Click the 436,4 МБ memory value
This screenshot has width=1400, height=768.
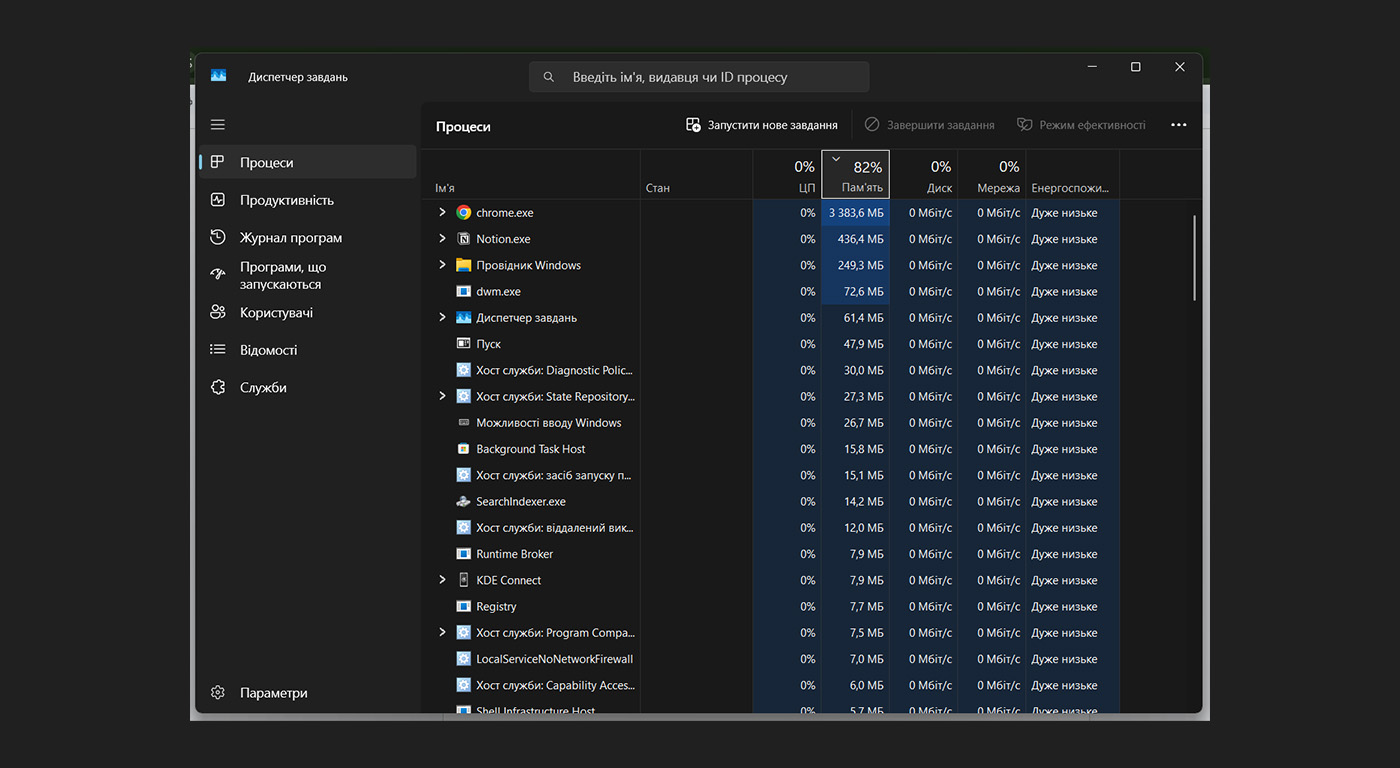pyautogui.click(x=860, y=239)
